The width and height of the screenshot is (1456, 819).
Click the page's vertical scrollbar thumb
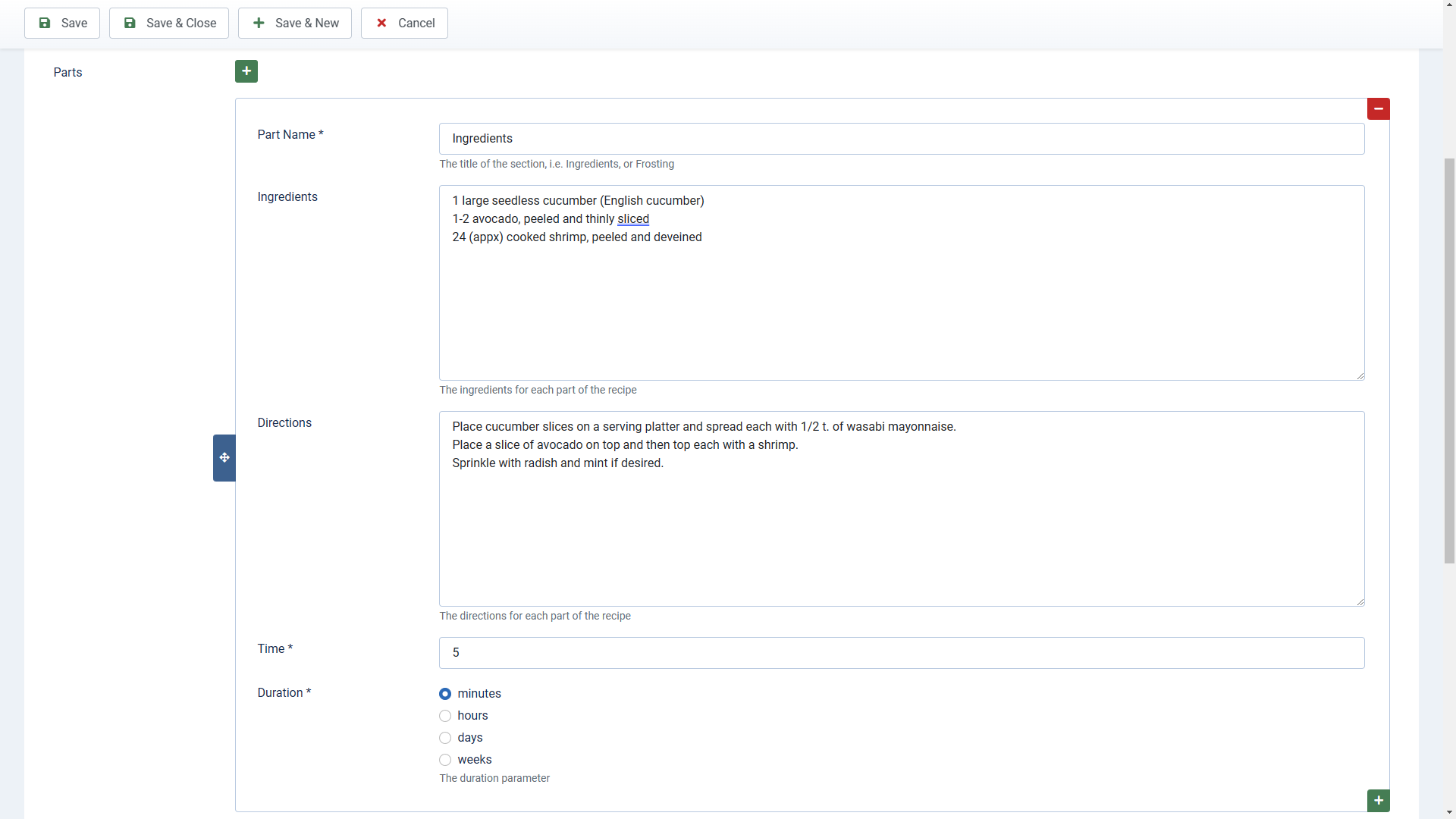point(1449,360)
